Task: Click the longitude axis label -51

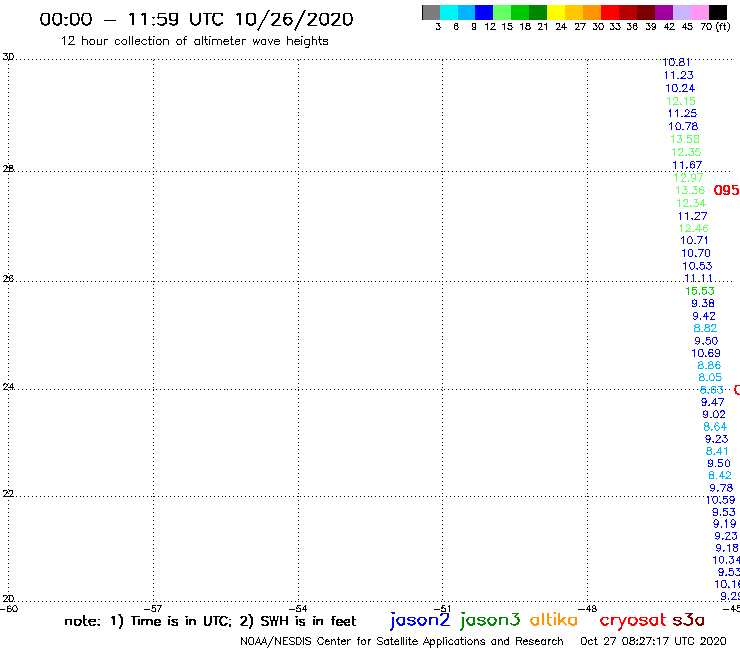Action: tap(442, 608)
